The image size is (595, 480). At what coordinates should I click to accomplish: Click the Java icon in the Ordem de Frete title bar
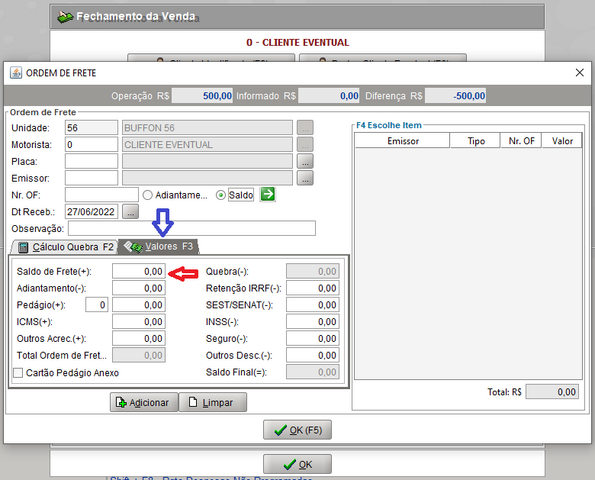click(16, 72)
